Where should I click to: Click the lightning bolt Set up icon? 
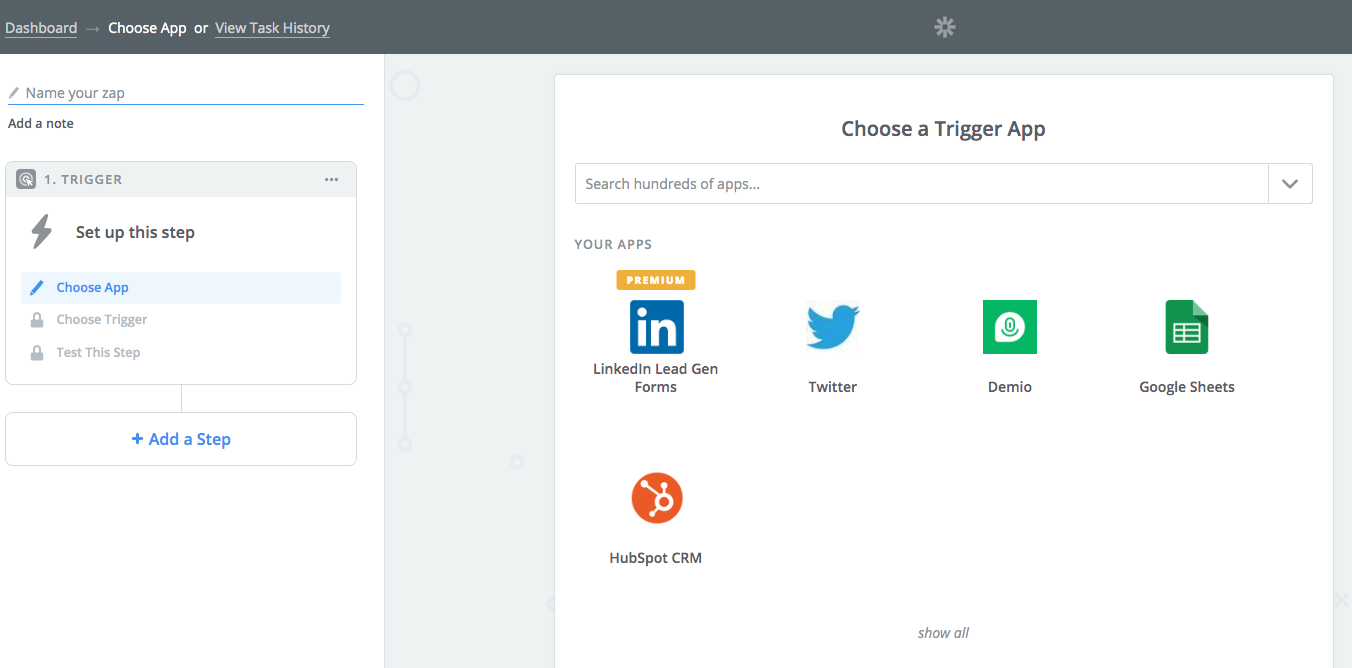click(x=41, y=232)
